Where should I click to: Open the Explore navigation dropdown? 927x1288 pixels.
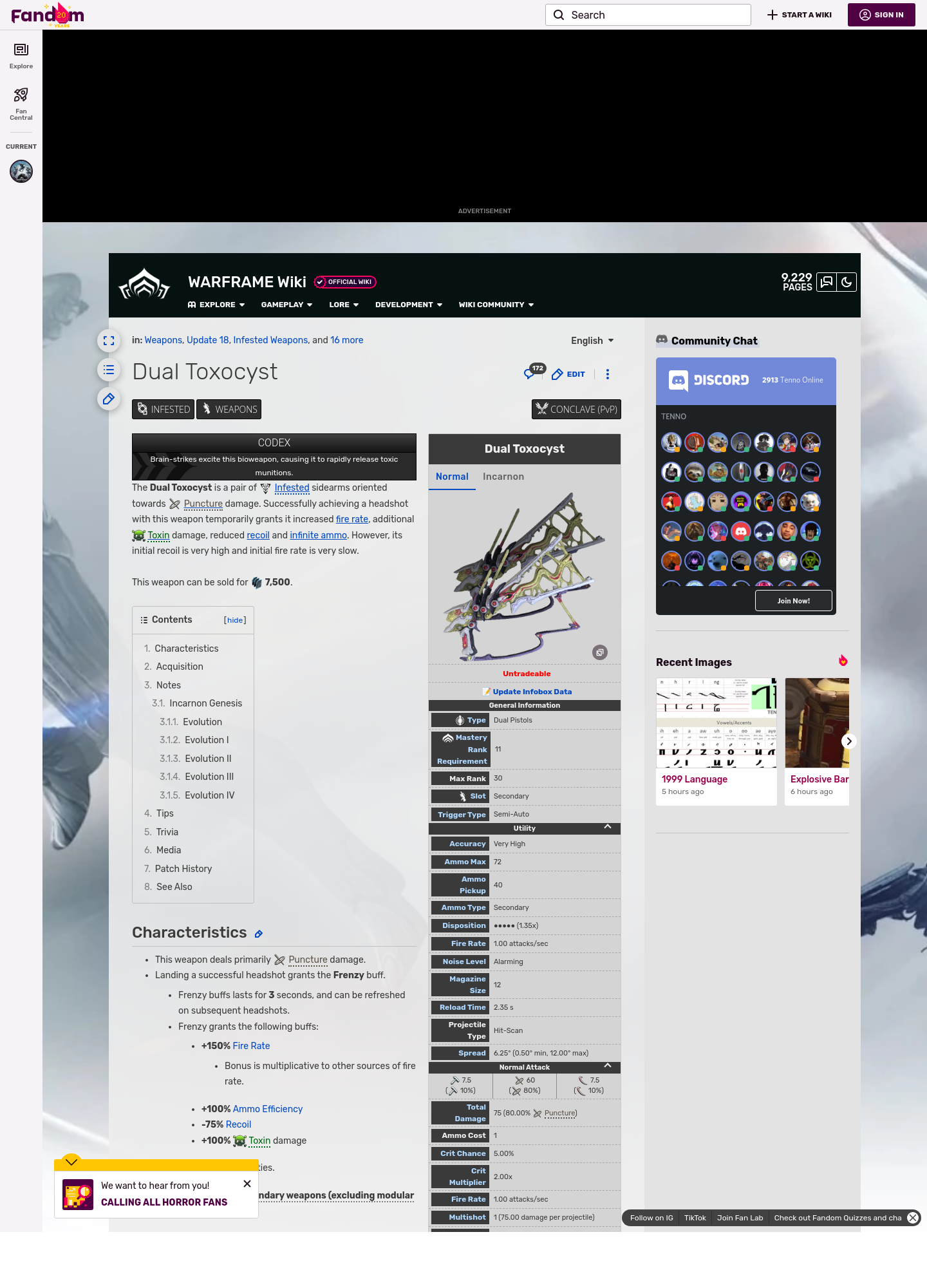coord(216,305)
